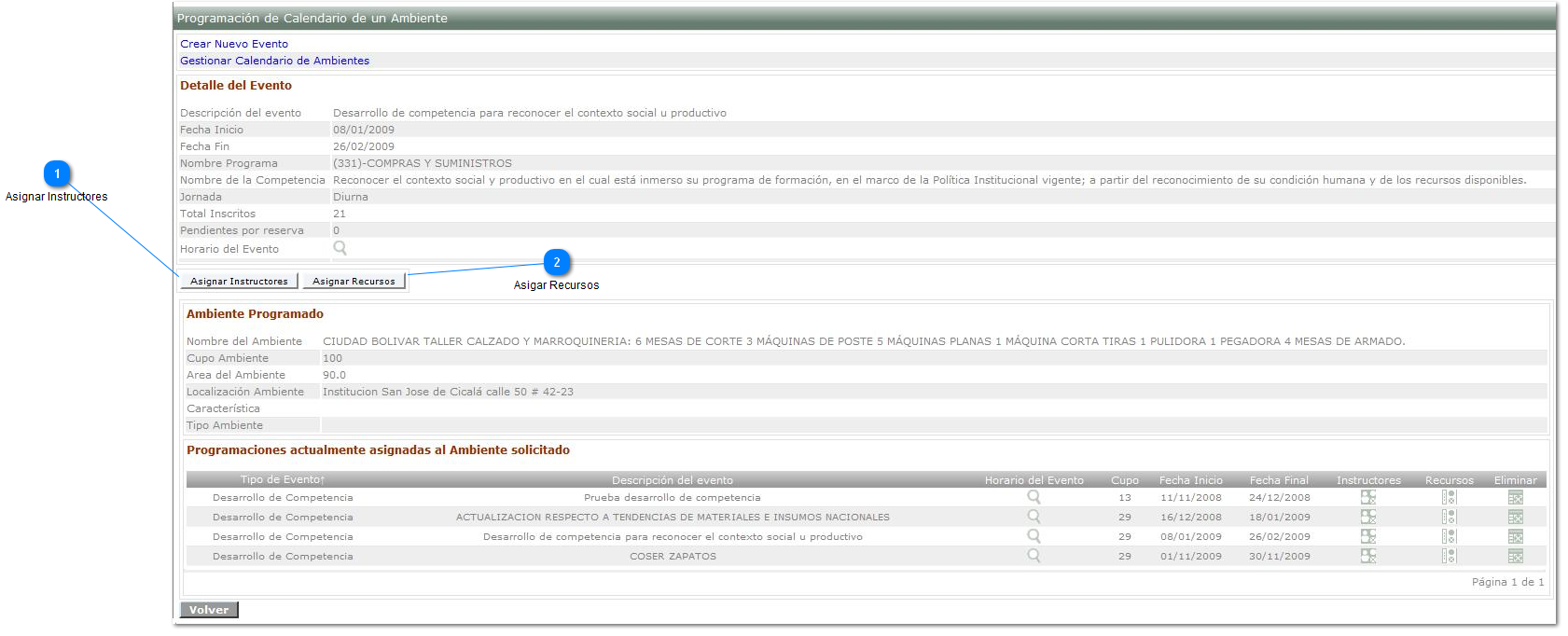The width and height of the screenshot is (1568, 636).
Task: View schedule for event starting 08/01/2009 in table
Action: coord(1034,536)
